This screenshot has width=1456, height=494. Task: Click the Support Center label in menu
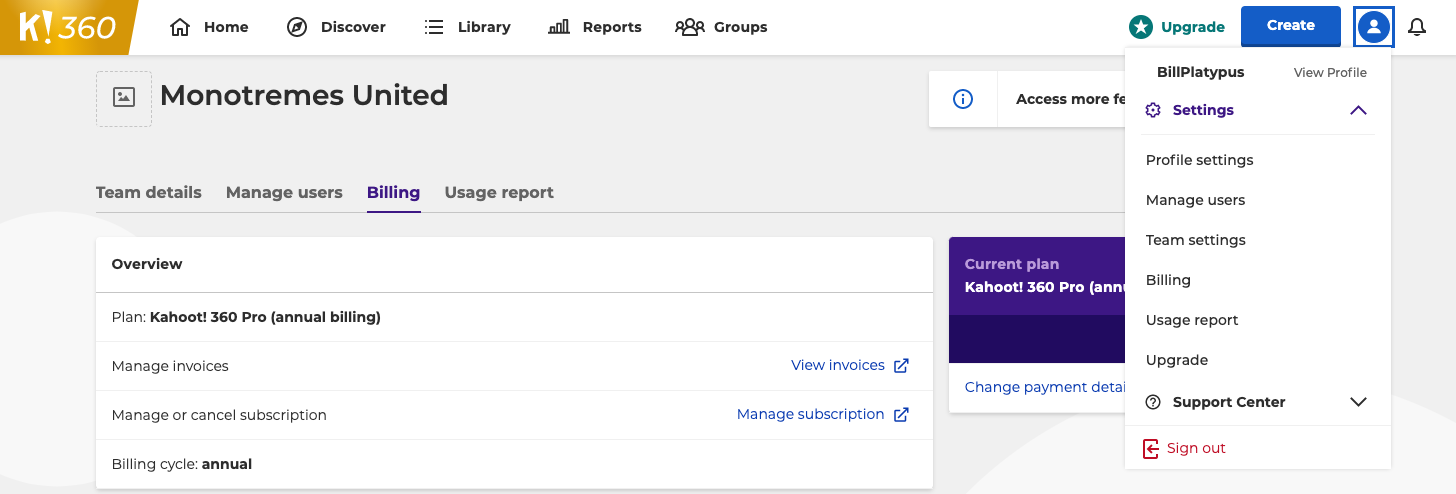[1229, 402]
